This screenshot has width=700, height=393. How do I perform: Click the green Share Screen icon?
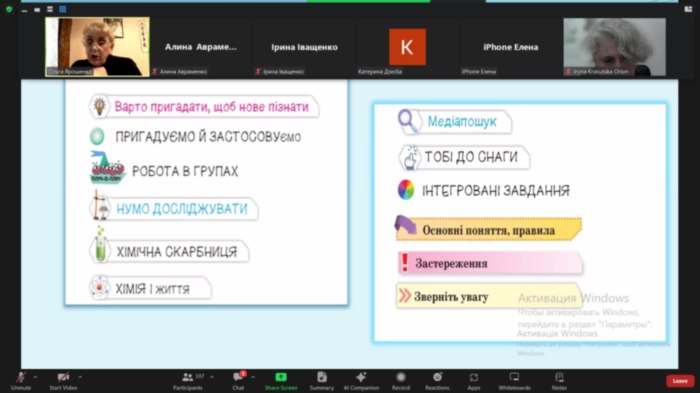[x=281, y=377]
